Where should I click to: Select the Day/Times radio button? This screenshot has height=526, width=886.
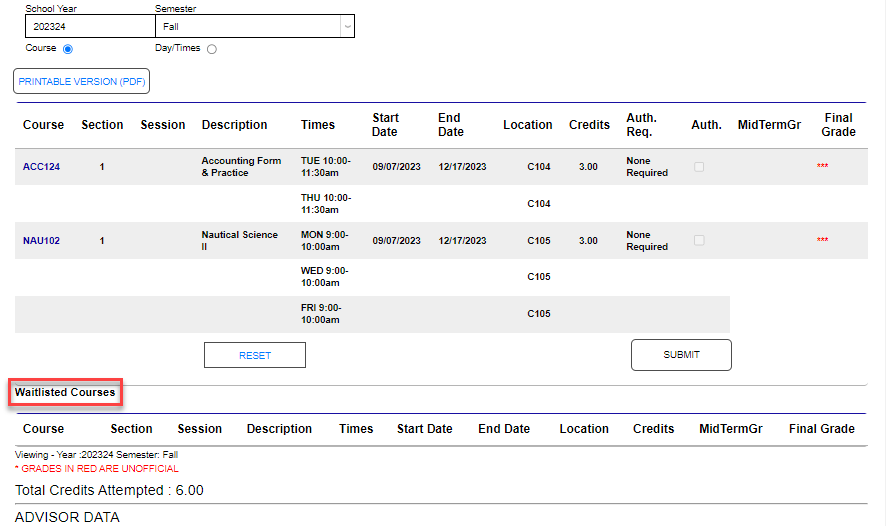pyautogui.click(x=212, y=49)
